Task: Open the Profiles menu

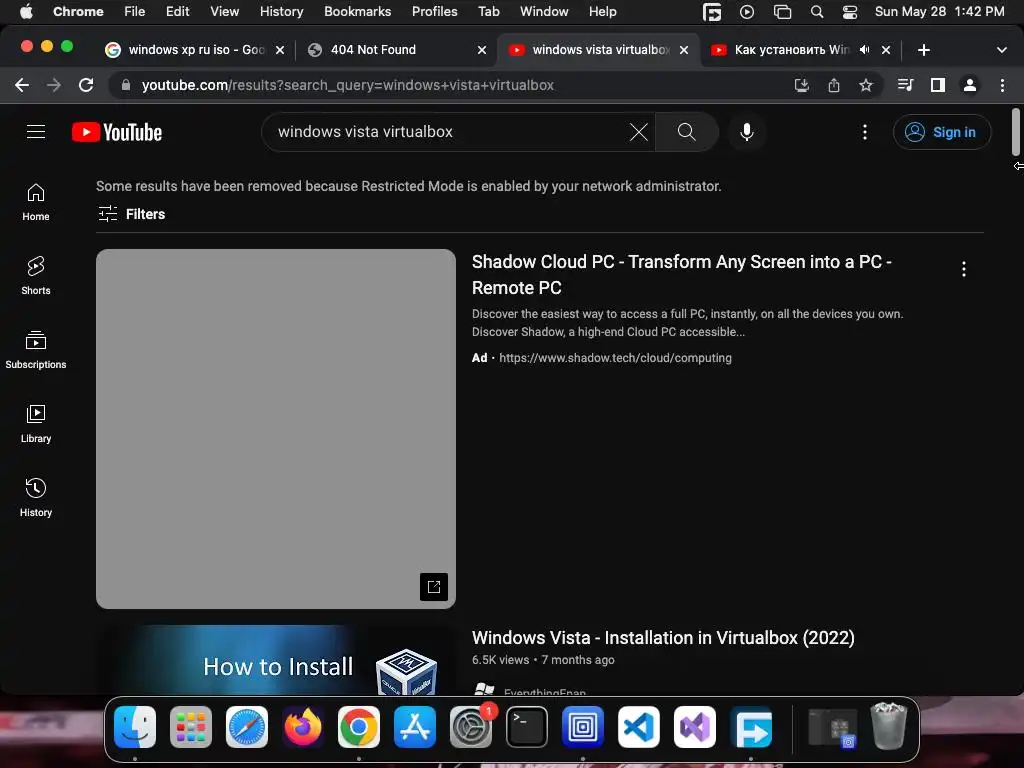Action: click(x=434, y=11)
